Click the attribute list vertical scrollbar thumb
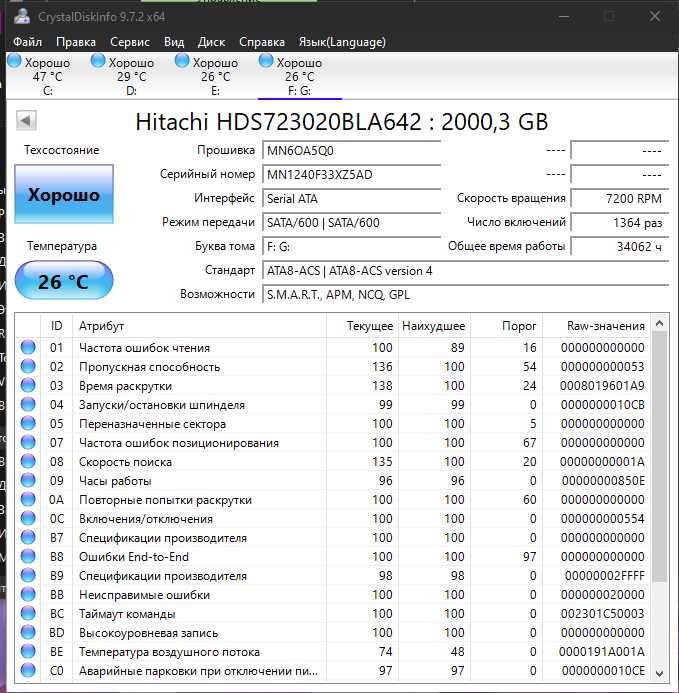Image resolution: width=679 pixels, height=693 pixels. click(x=660, y=457)
